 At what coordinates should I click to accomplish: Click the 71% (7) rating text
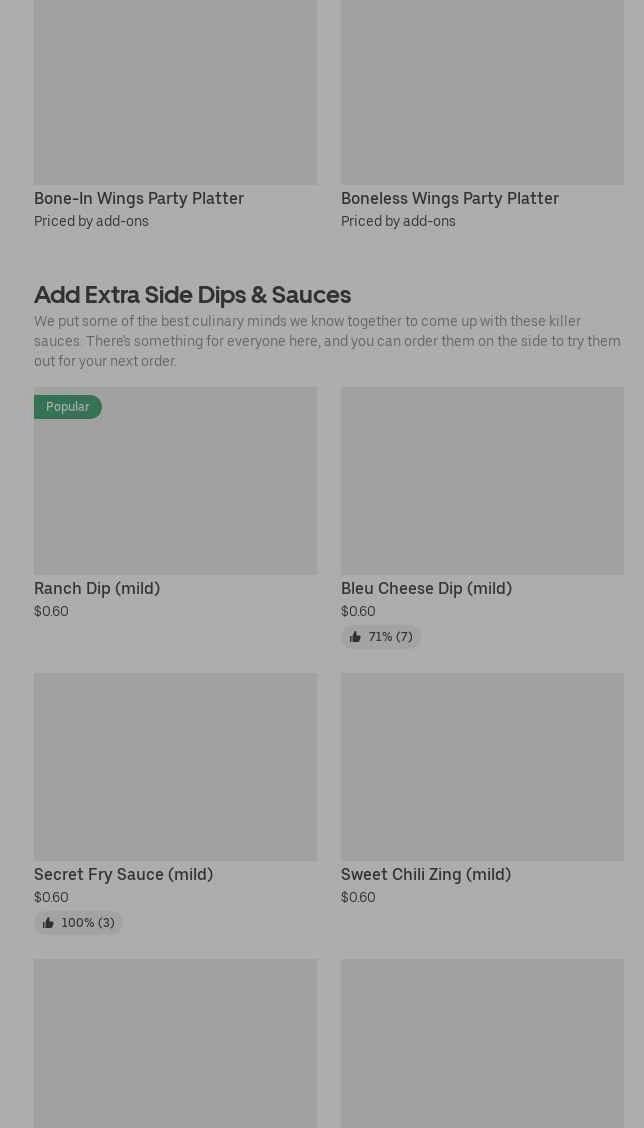click(x=390, y=637)
